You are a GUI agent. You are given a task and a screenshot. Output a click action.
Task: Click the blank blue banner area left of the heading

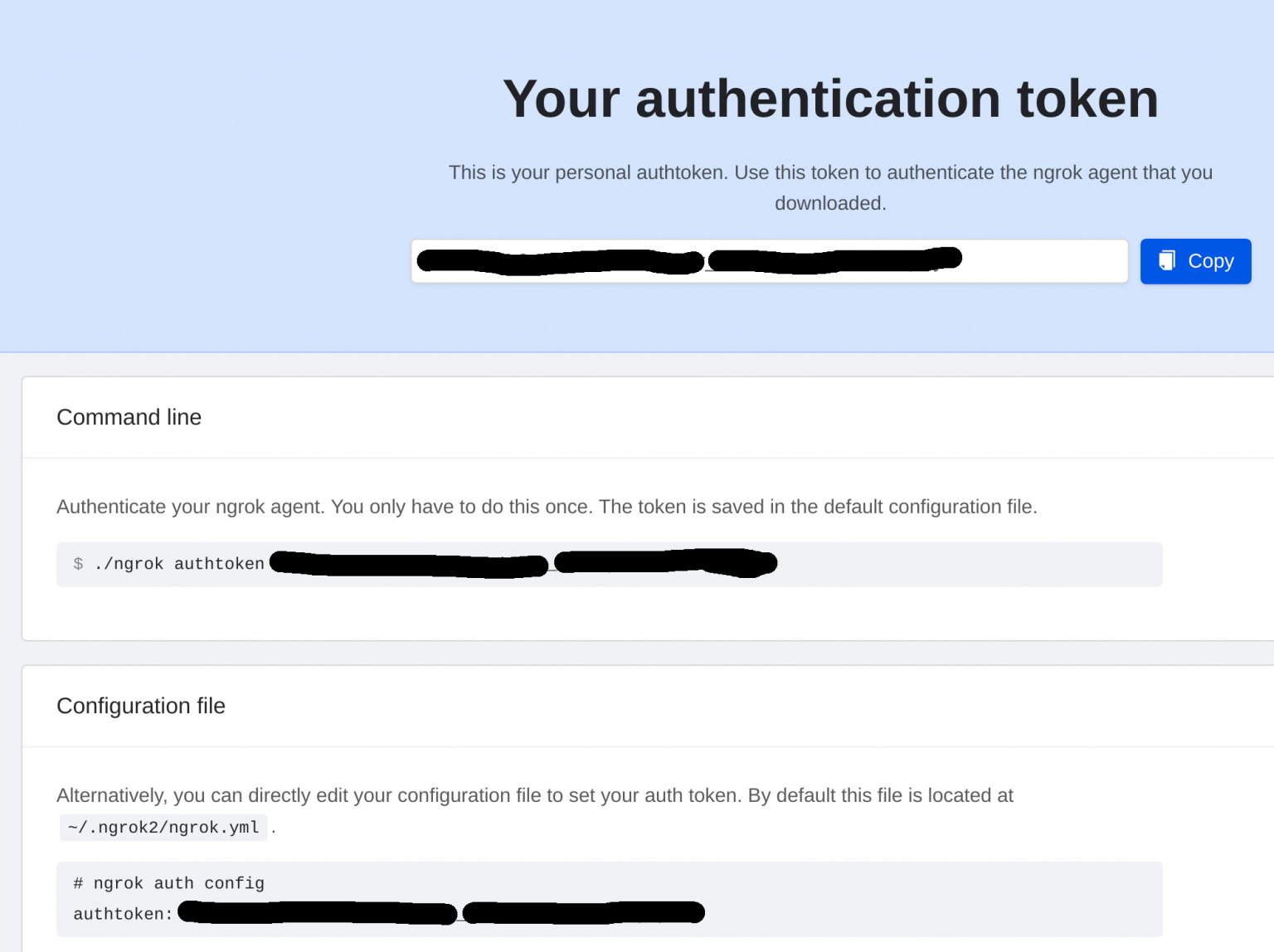pyautogui.click(x=207, y=166)
